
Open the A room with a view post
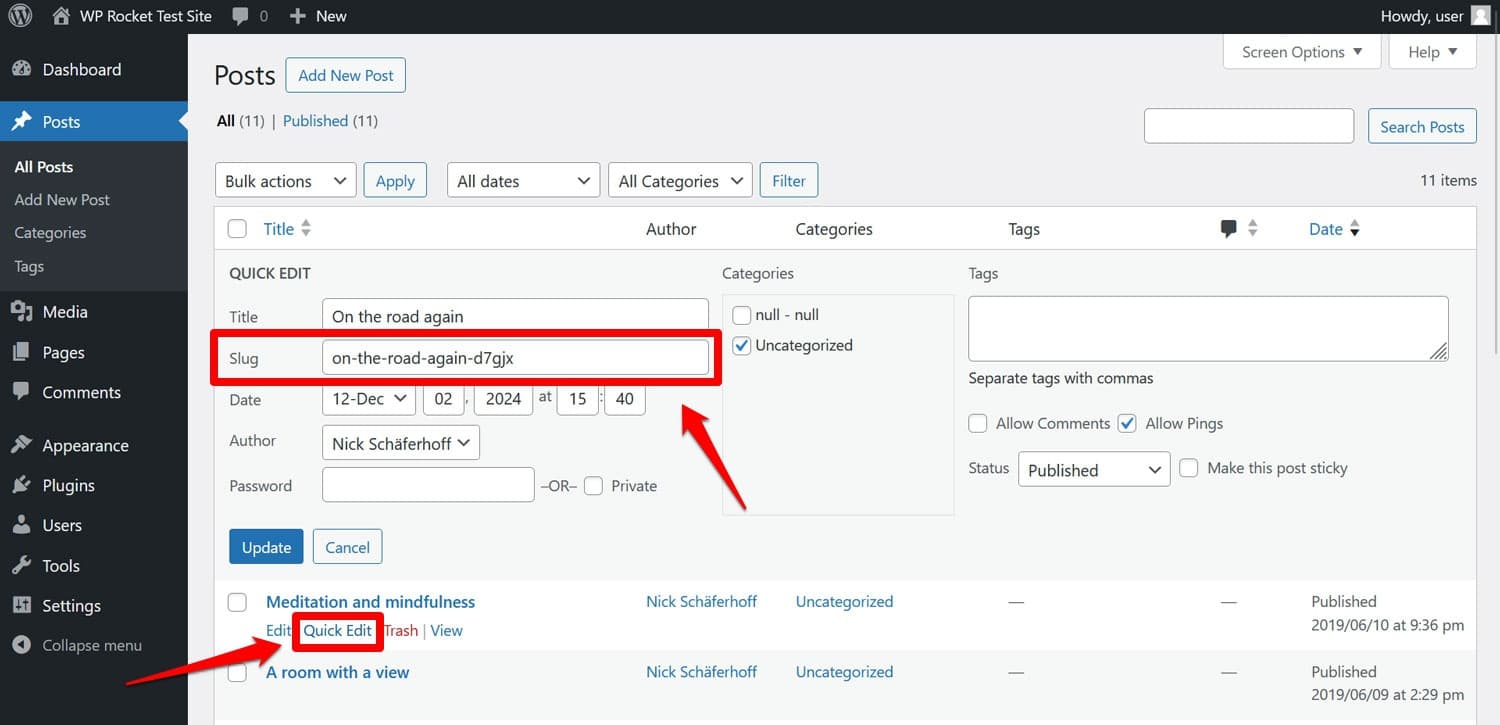point(337,672)
